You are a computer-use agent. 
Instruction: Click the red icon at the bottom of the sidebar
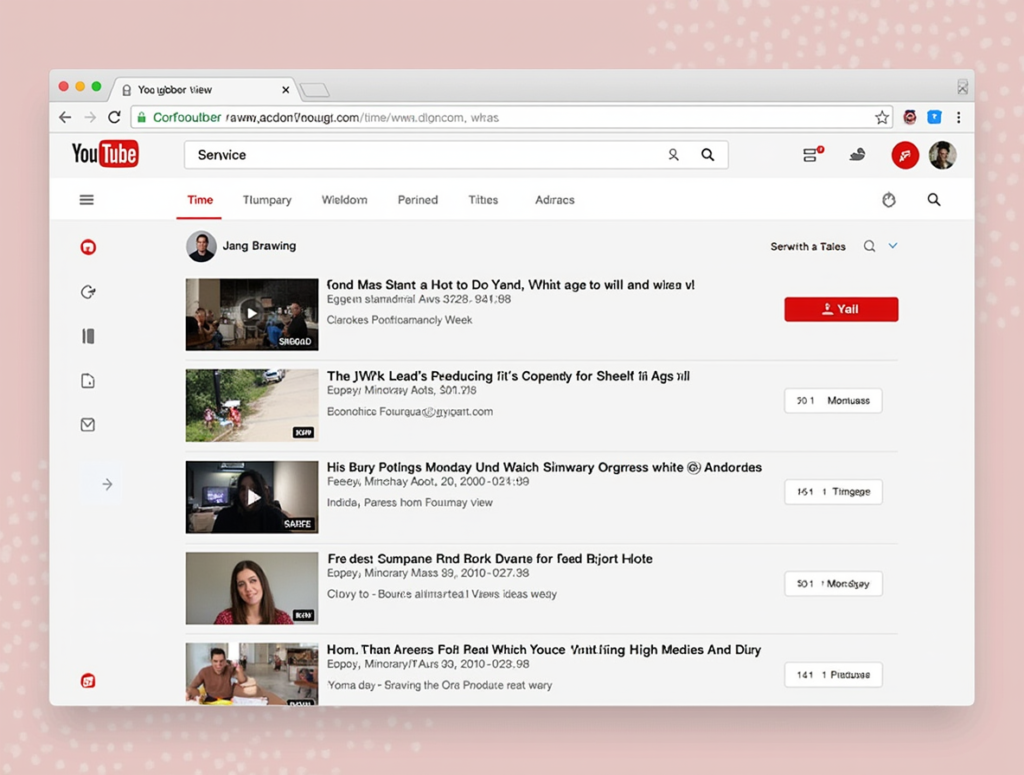(x=88, y=681)
